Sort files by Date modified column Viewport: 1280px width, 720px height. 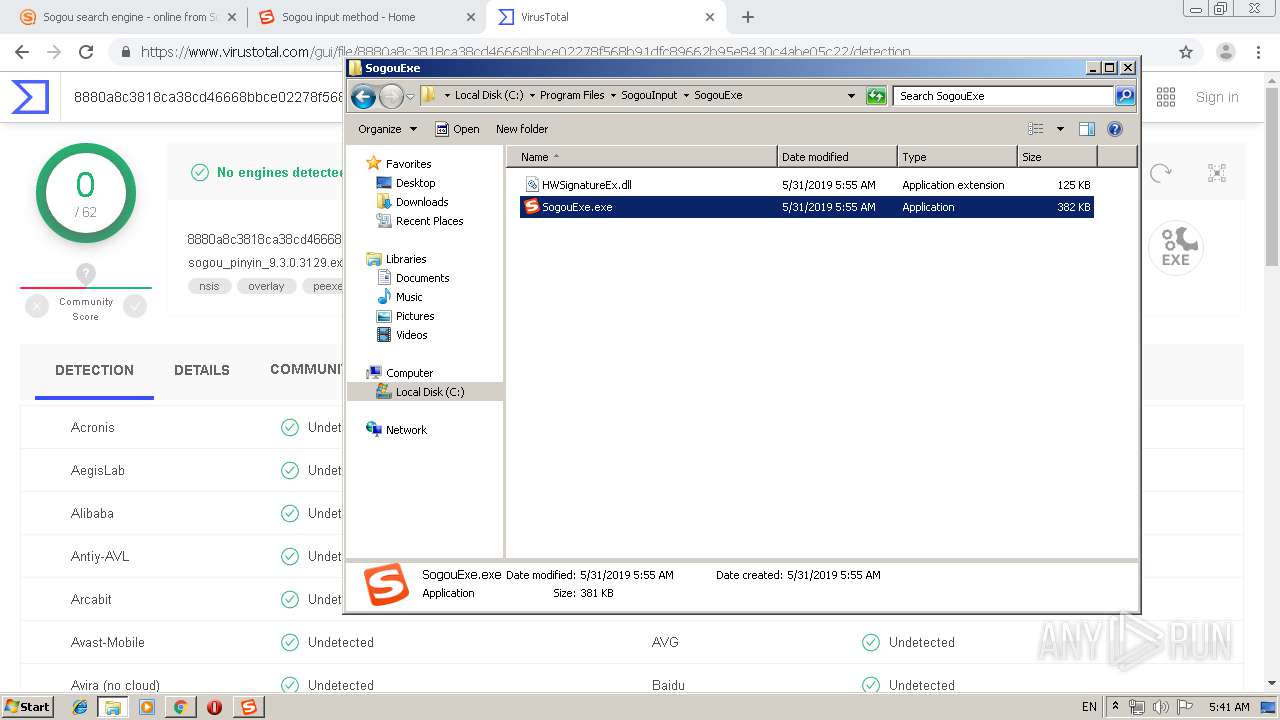click(x=837, y=157)
